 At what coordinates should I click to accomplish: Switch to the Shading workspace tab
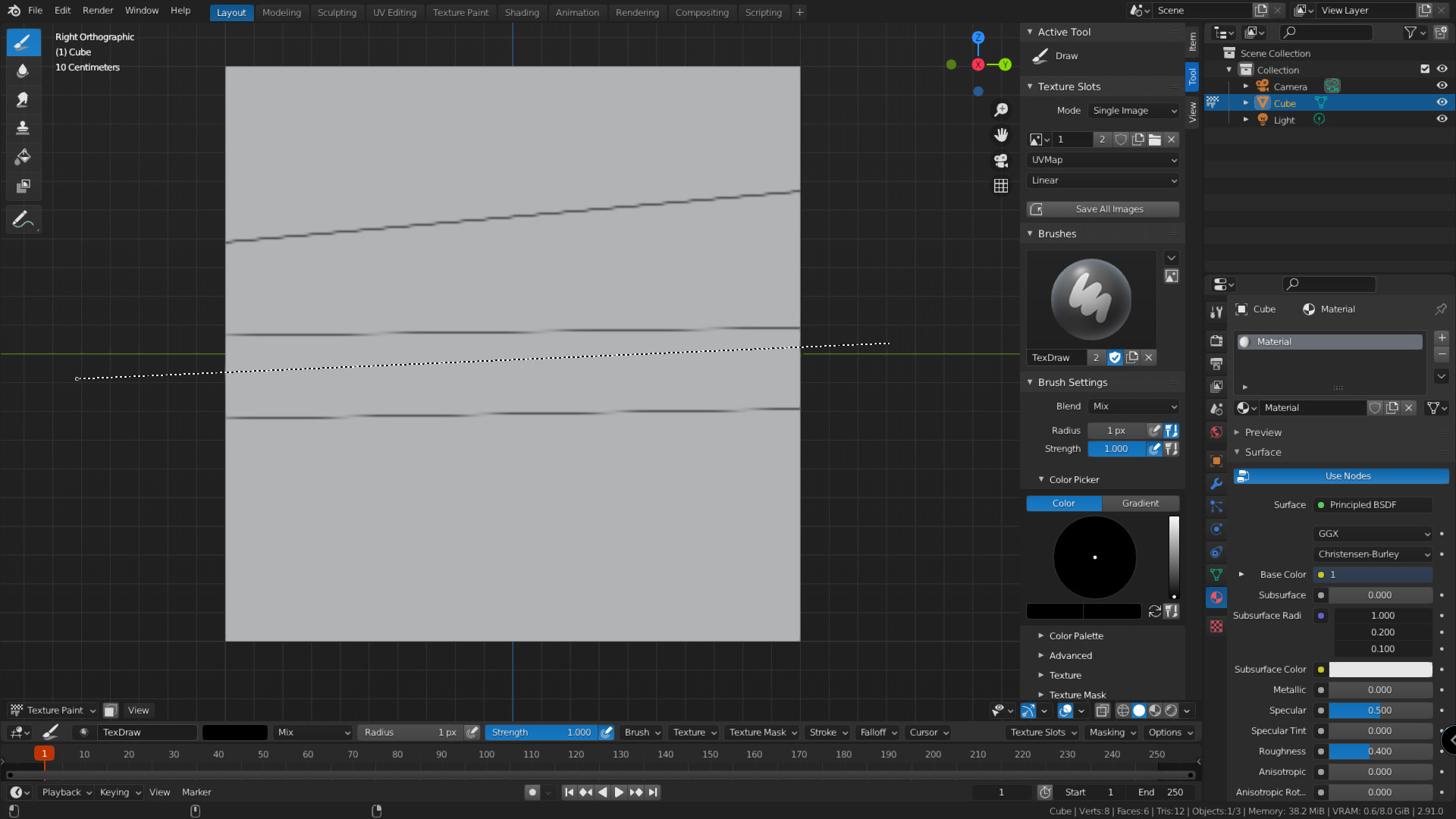(522, 12)
